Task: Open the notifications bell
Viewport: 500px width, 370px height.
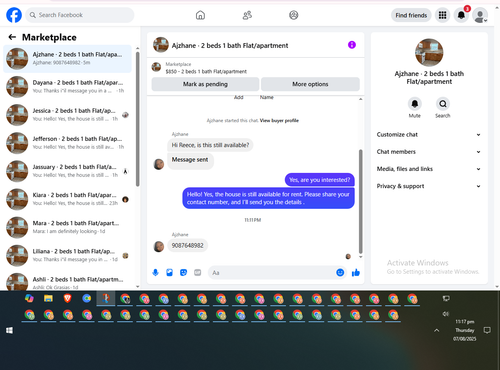Action: coord(461,15)
